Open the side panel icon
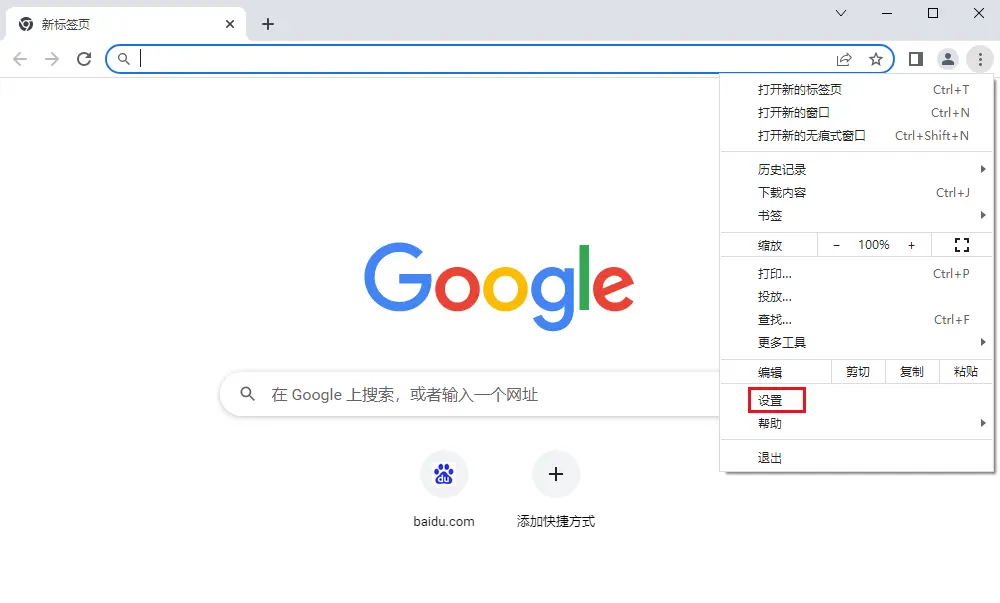 pos(916,59)
